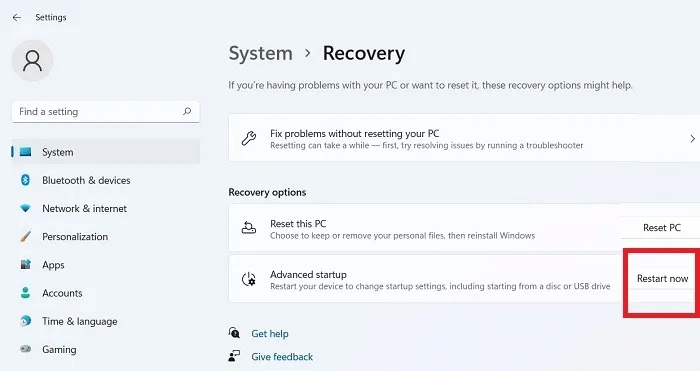Click the Reset PC button

point(661,228)
